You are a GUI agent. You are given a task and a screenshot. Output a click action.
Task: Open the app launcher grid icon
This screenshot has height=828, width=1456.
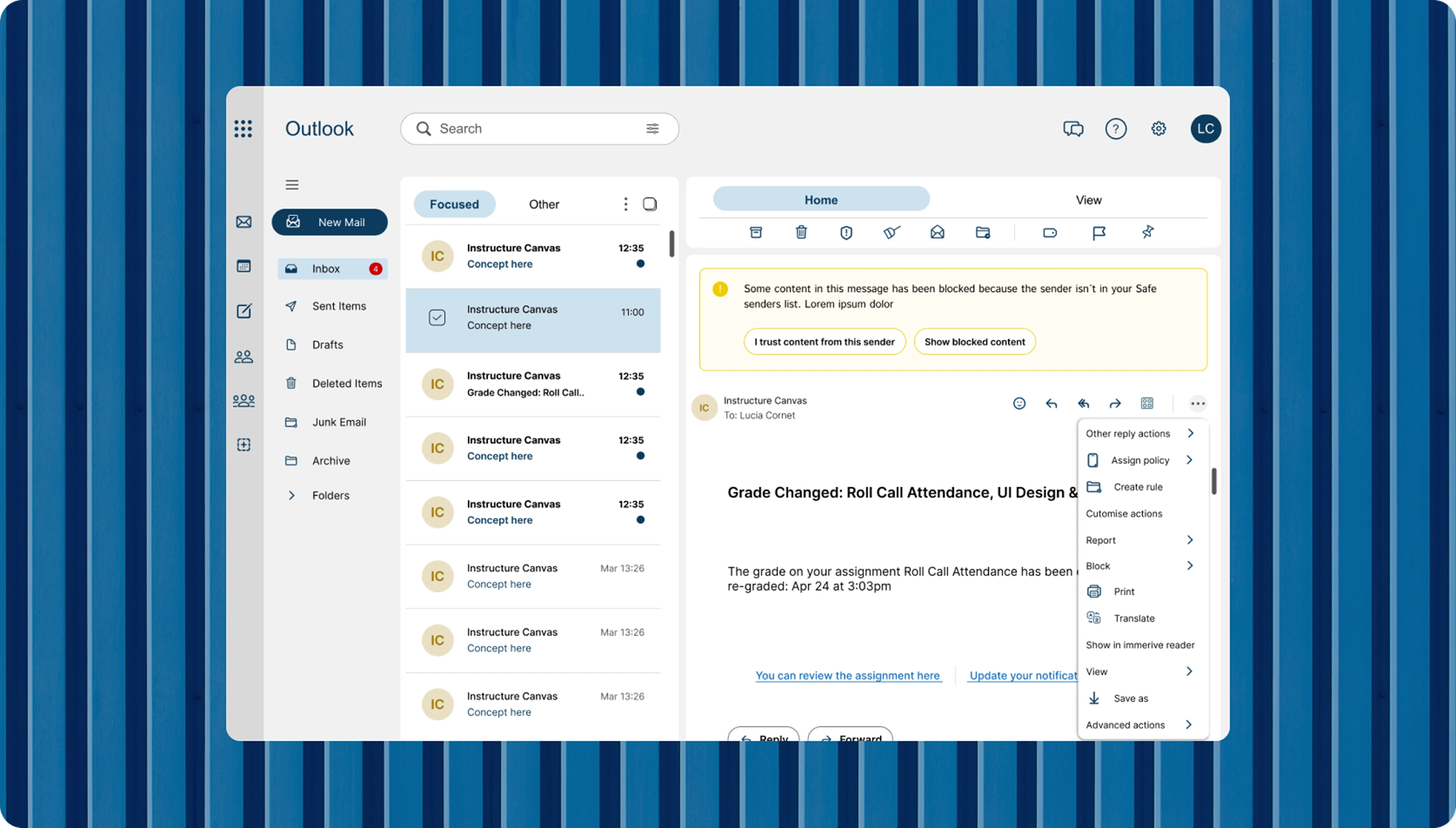[243, 128]
